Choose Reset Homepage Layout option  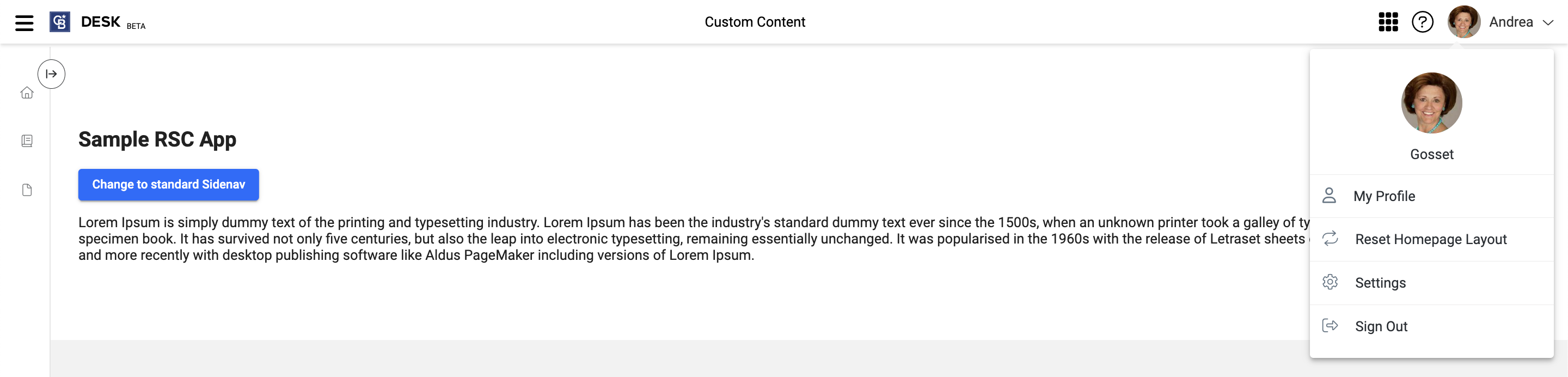coord(1432,239)
